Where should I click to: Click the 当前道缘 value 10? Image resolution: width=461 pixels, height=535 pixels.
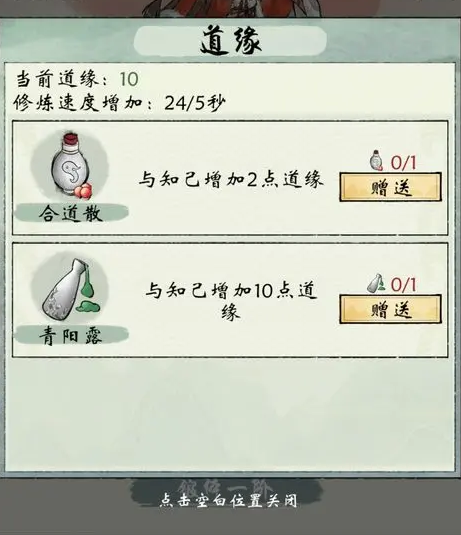click(x=129, y=79)
